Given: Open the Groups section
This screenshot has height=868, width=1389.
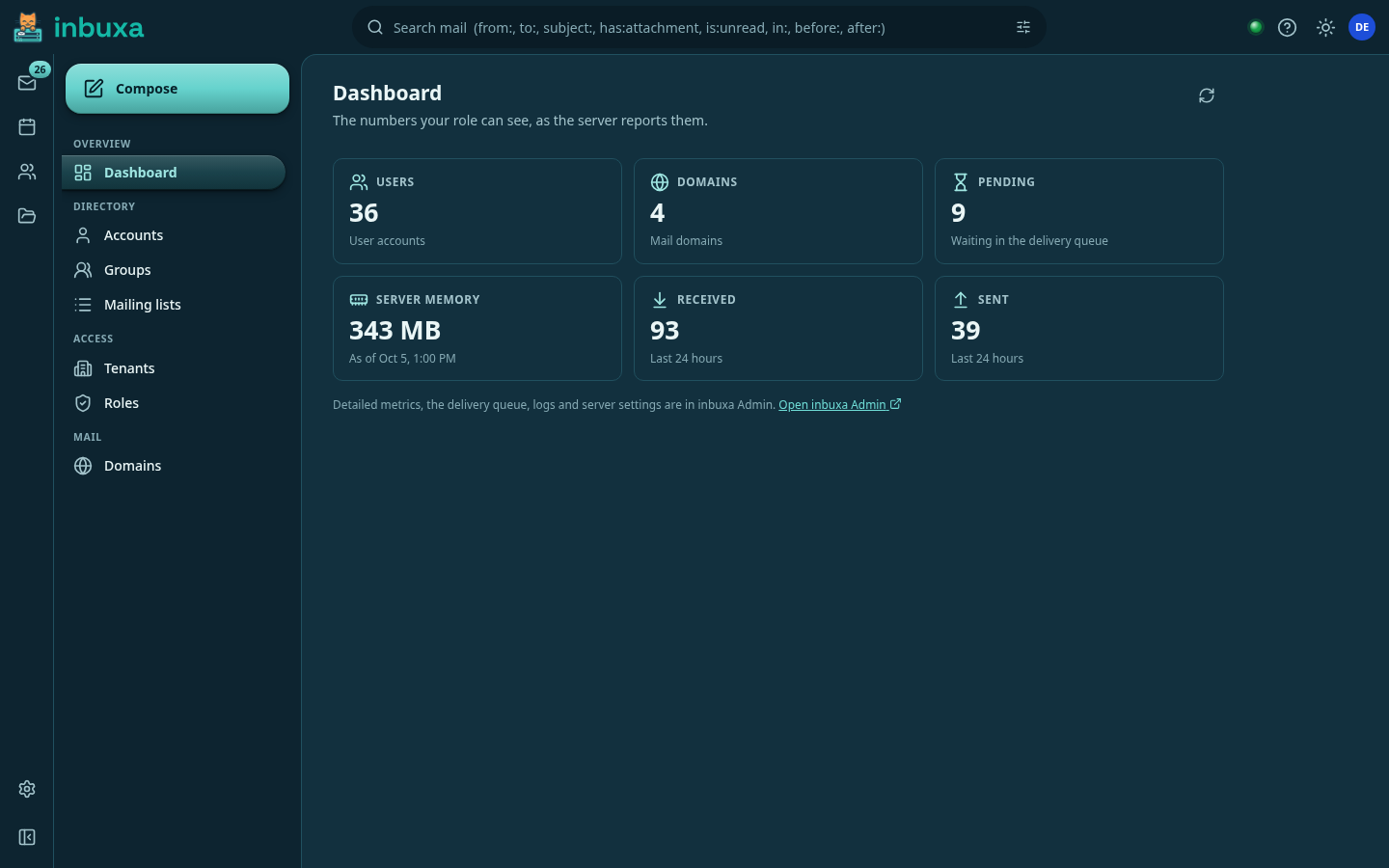Looking at the screenshot, I should (x=174, y=270).
